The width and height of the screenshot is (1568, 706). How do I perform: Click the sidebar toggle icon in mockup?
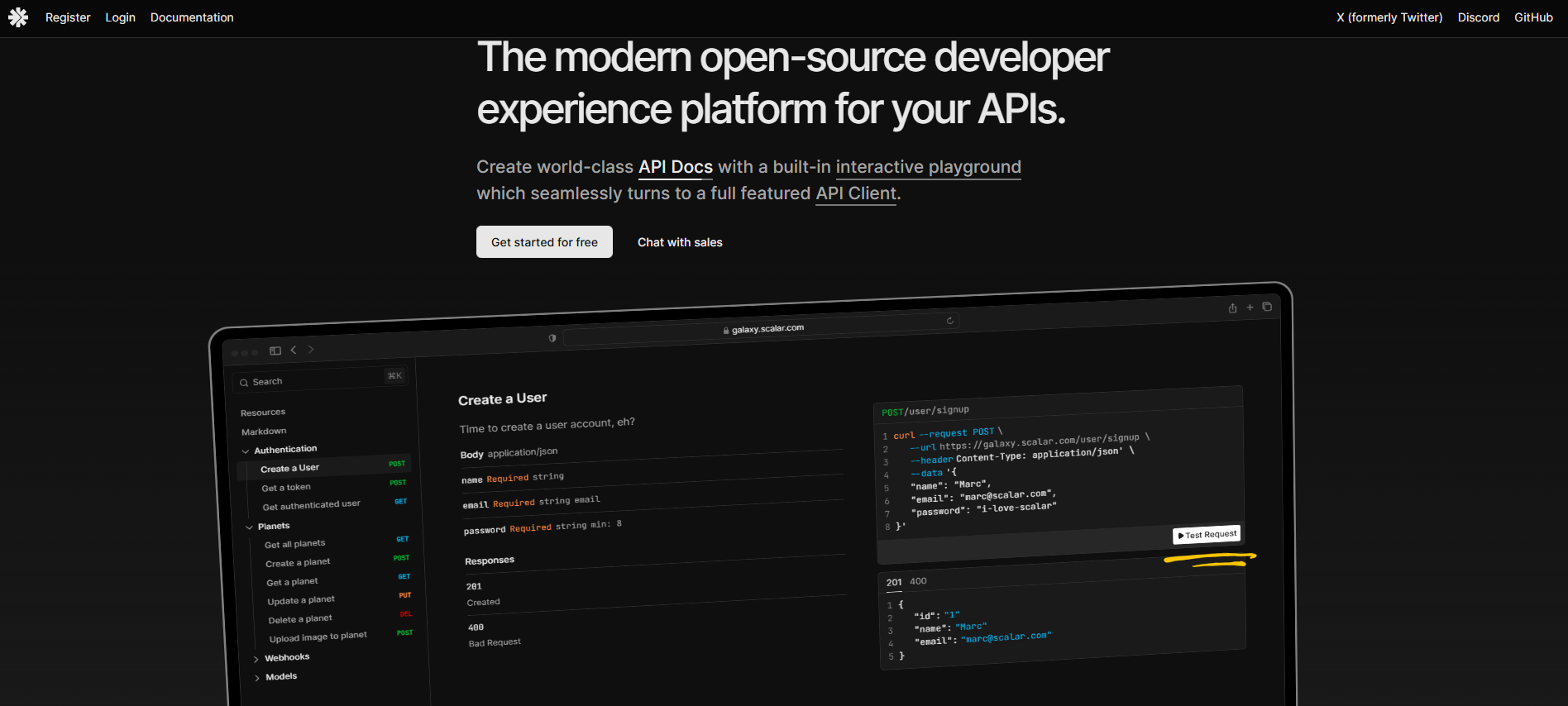pos(275,351)
